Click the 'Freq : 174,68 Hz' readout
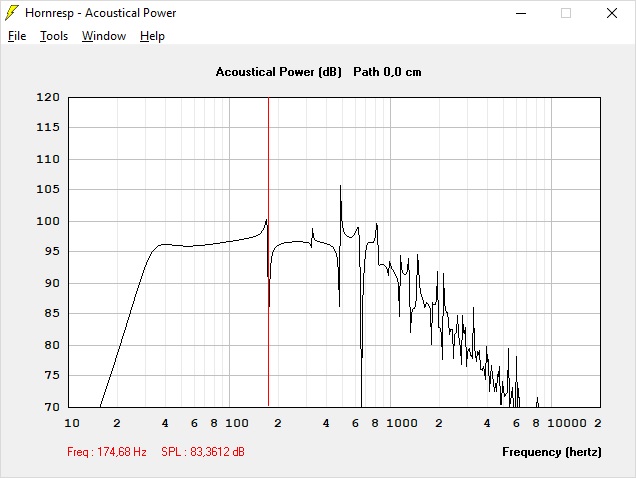Screen dimensions: 636x478 tap(107, 452)
